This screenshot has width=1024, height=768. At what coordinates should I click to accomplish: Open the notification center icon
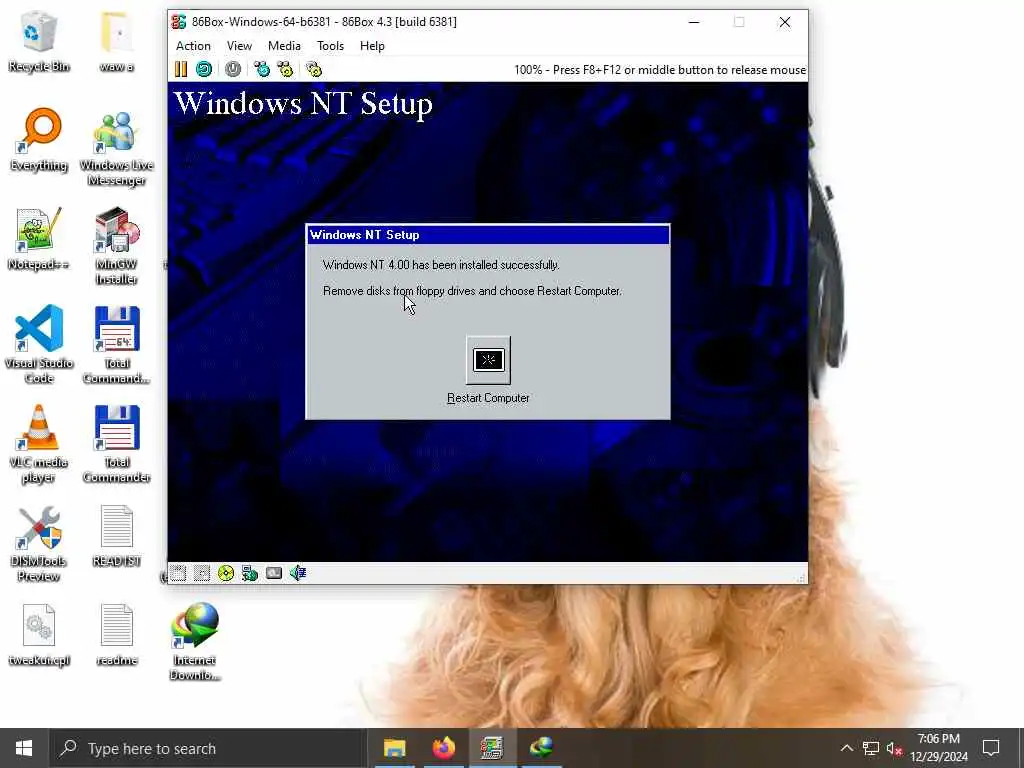pos(991,748)
